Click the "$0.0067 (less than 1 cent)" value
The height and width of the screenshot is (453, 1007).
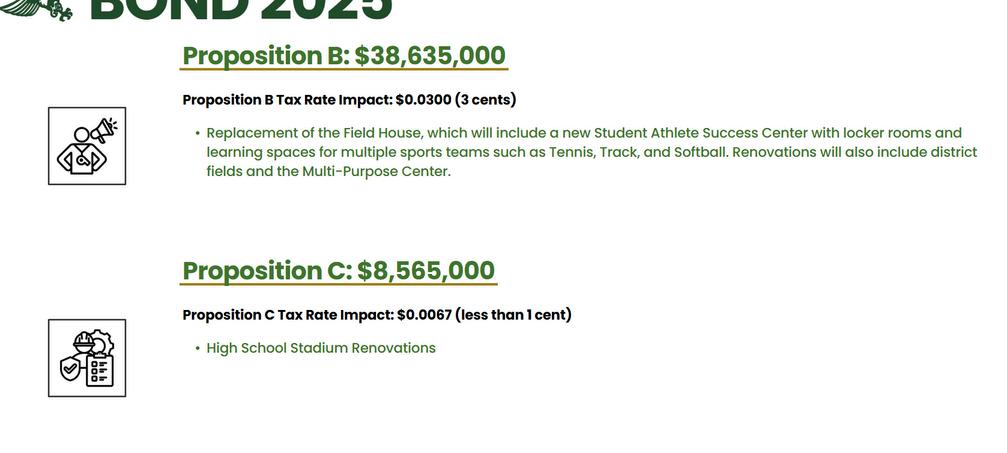pos(484,315)
